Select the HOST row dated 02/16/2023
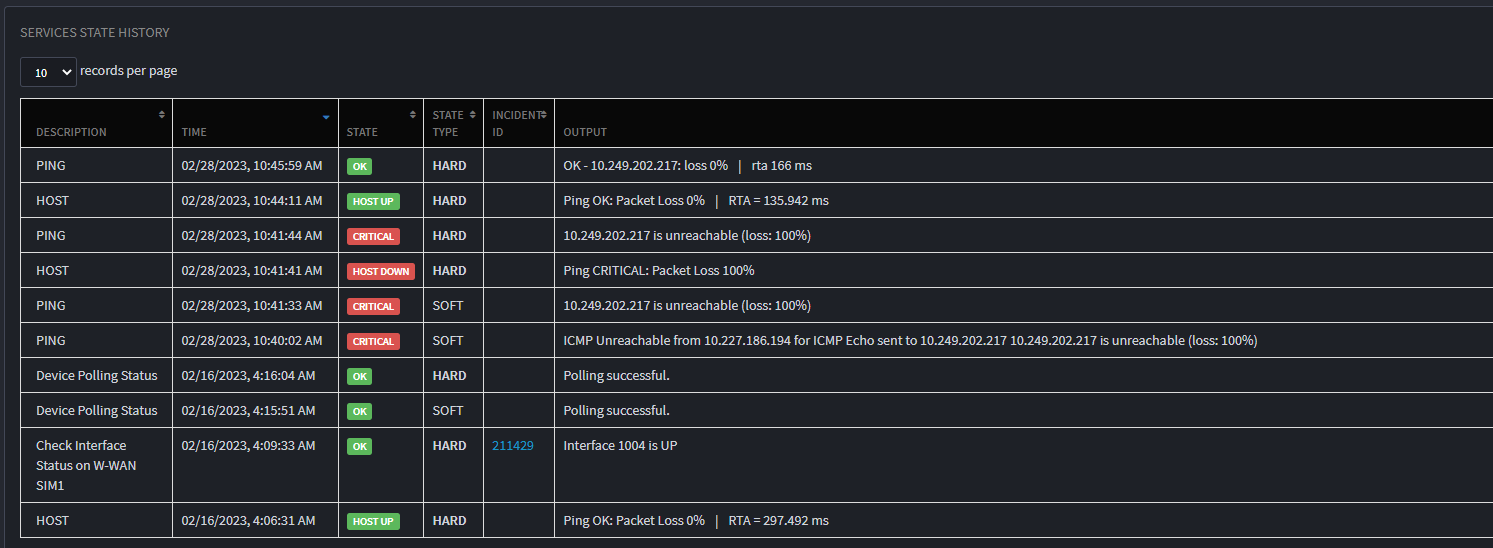 [x=756, y=520]
